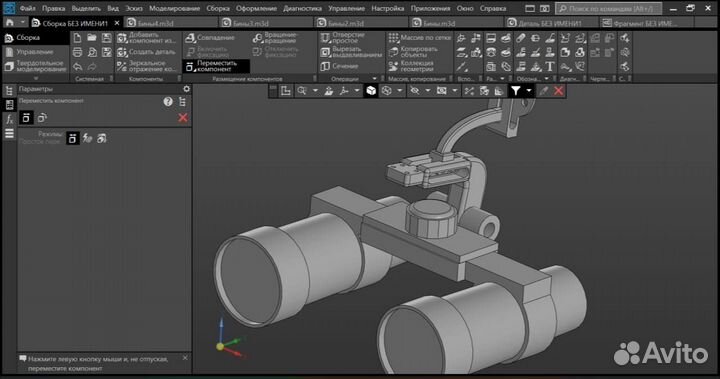Click Зеркальное отражение компонентов command

point(147,66)
